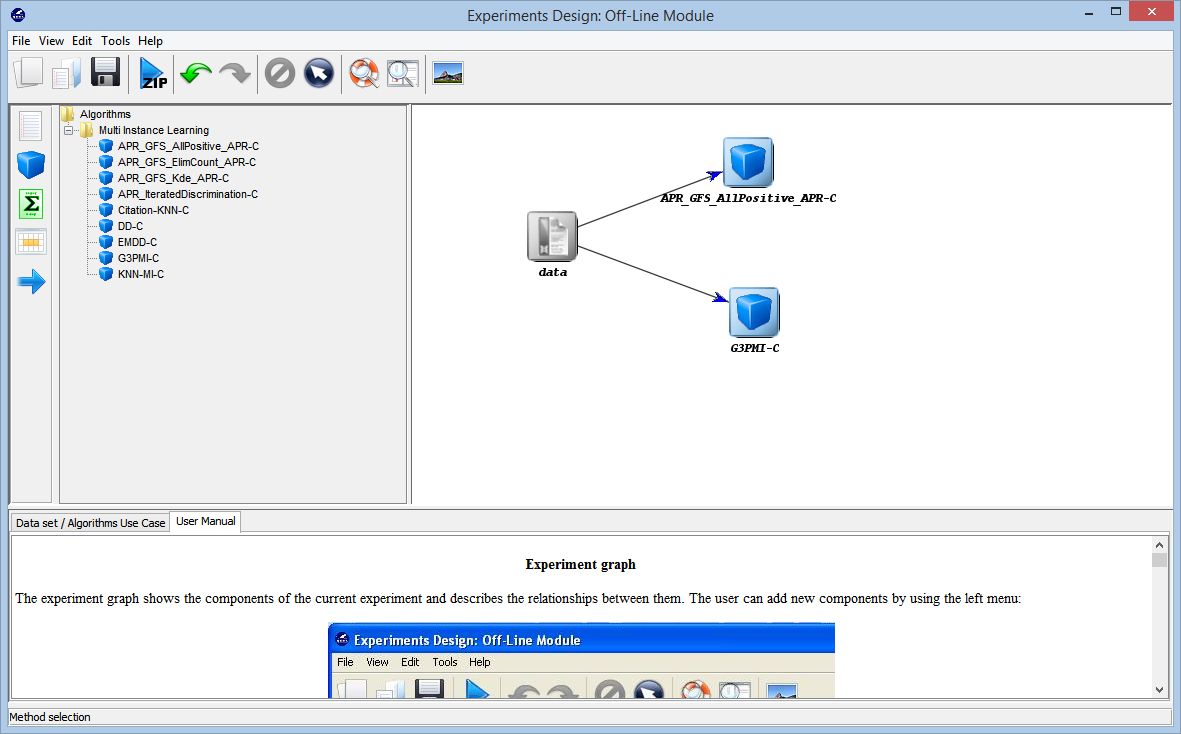The height and width of the screenshot is (734, 1181).
Task: Click the gray Stop/Cancel circle icon
Action: coord(280,74)
